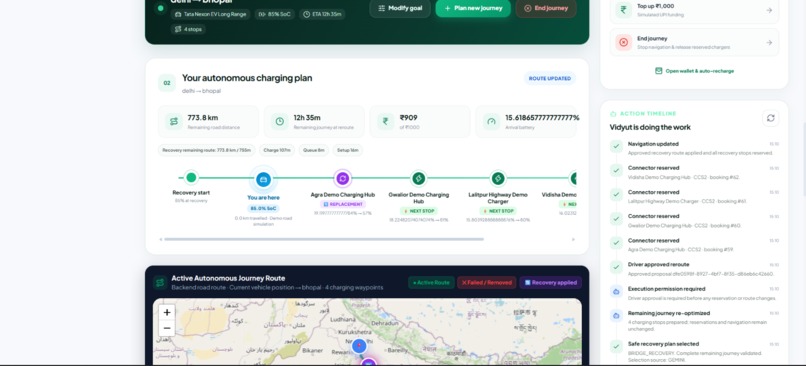Screen dimensions: 806x366
Task: Click the checkmark beside booking #60 connector entry
Action: (x=616, y=219)
